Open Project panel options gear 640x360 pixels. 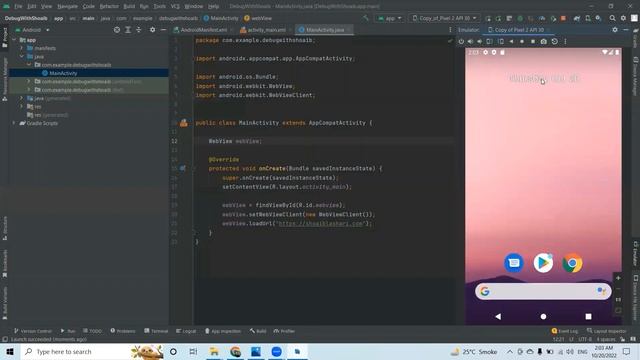click(x=152, y=30)
